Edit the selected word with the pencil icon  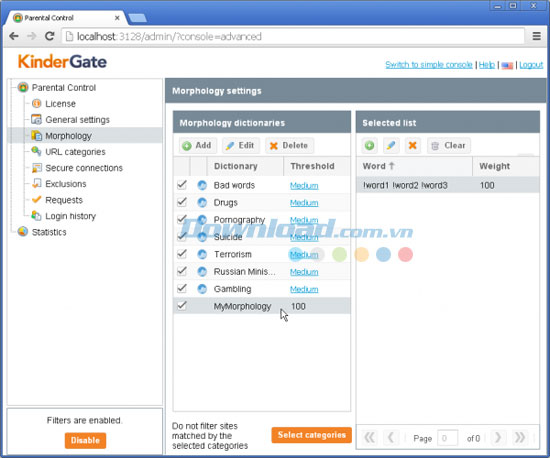tap(391, 145)
